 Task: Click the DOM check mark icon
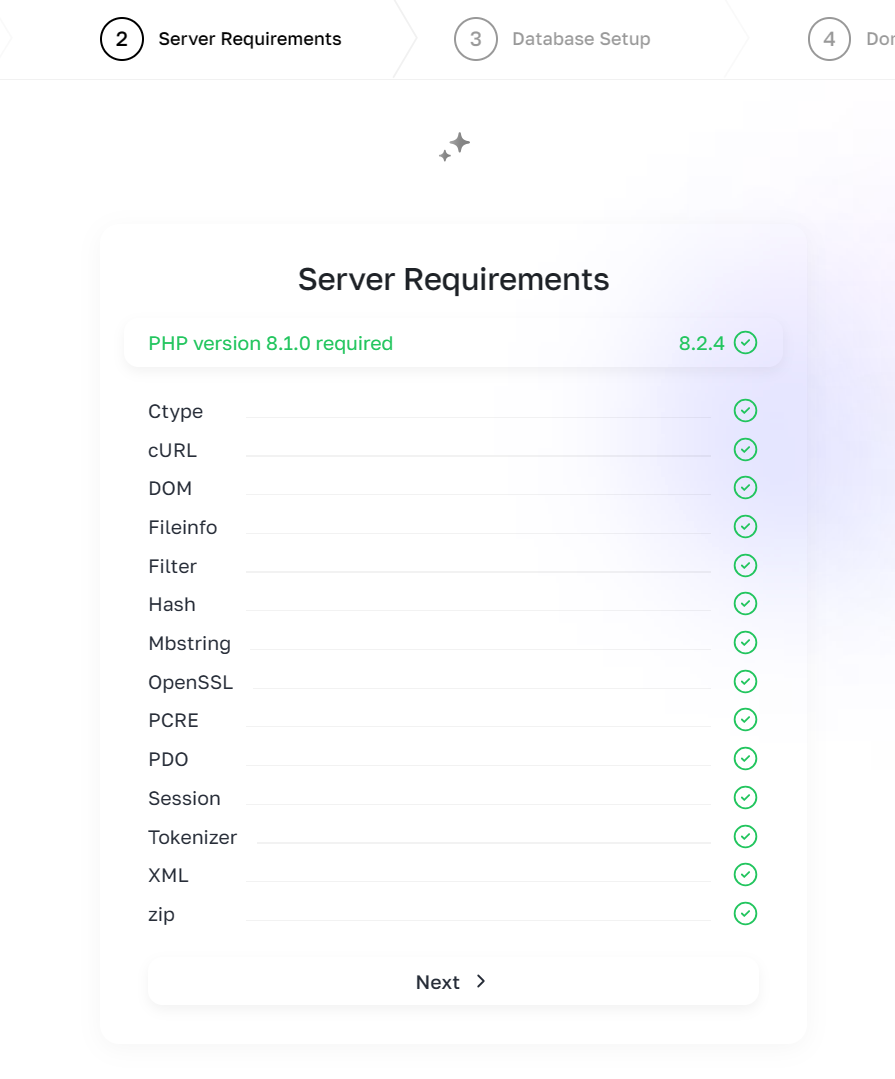coord(745,488)
